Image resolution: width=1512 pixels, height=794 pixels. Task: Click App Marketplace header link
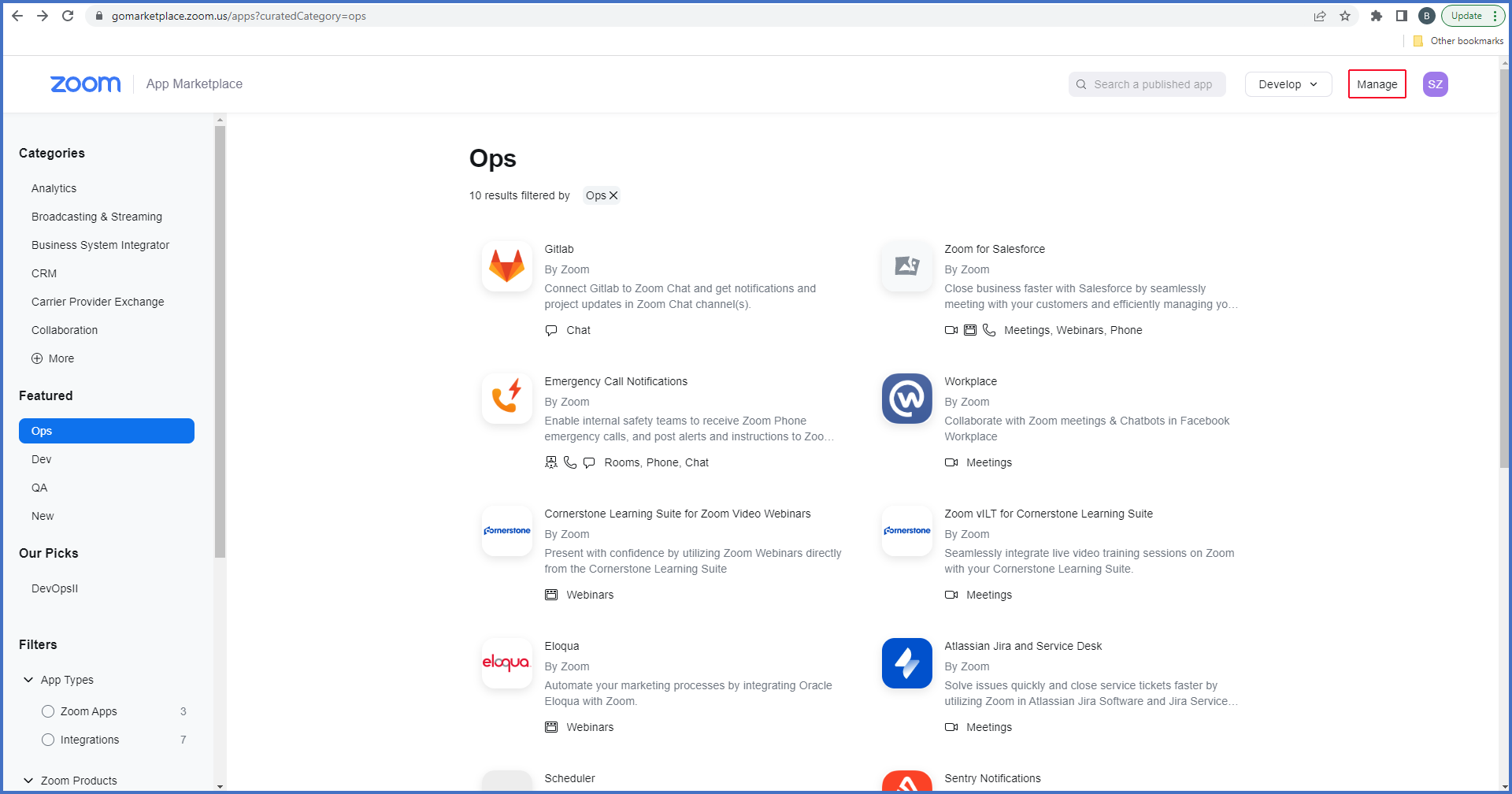[x=195, y=84]
